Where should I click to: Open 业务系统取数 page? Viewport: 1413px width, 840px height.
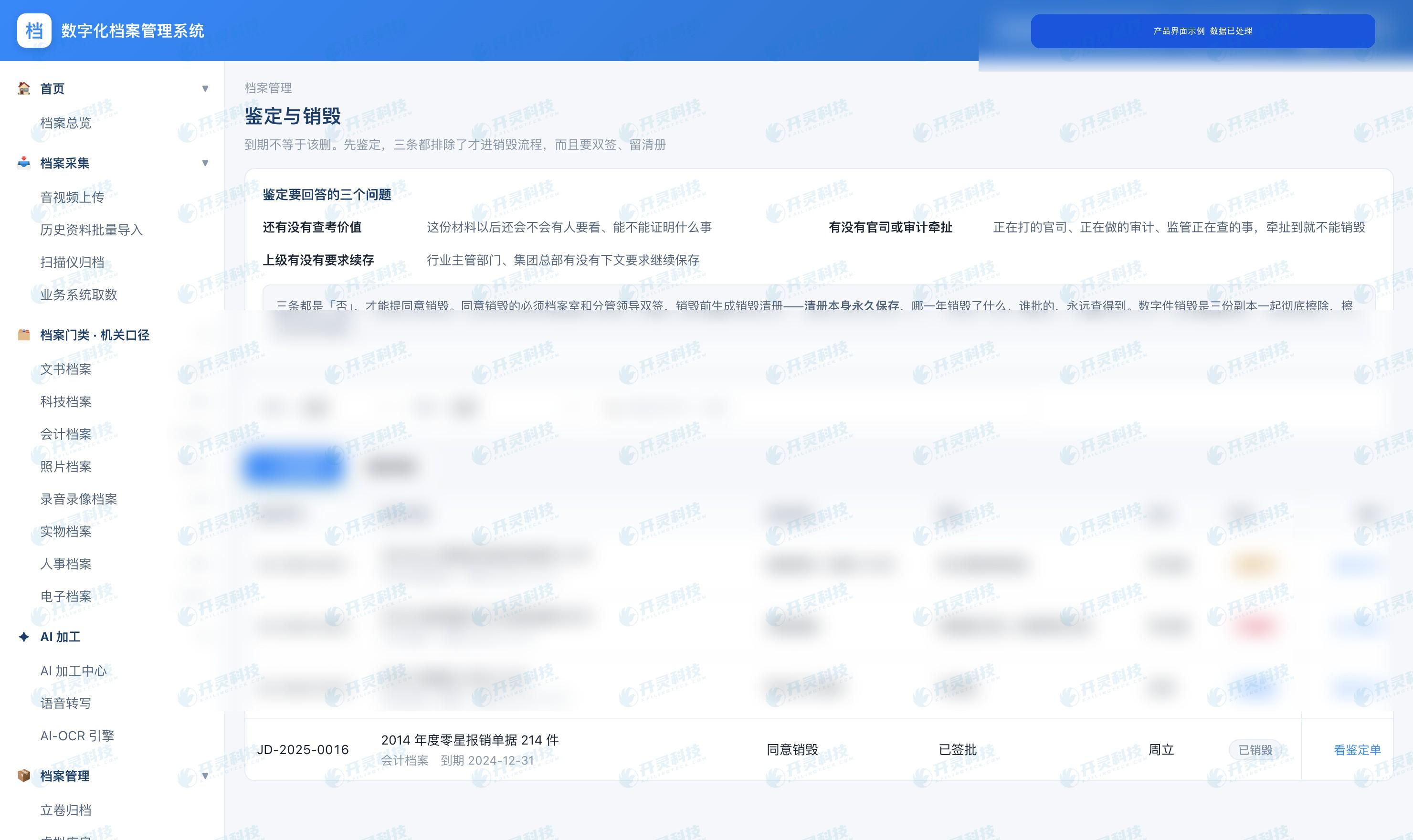pos(79,294)
